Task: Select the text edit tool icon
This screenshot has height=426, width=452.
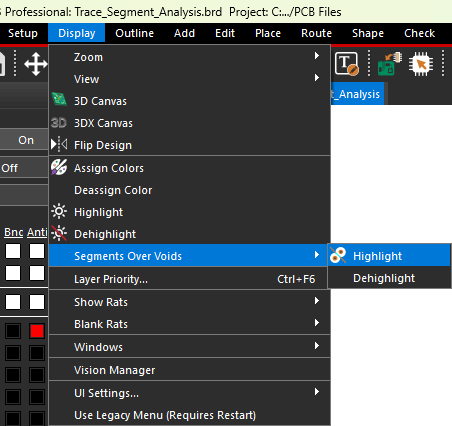Action: coord(347,64)
